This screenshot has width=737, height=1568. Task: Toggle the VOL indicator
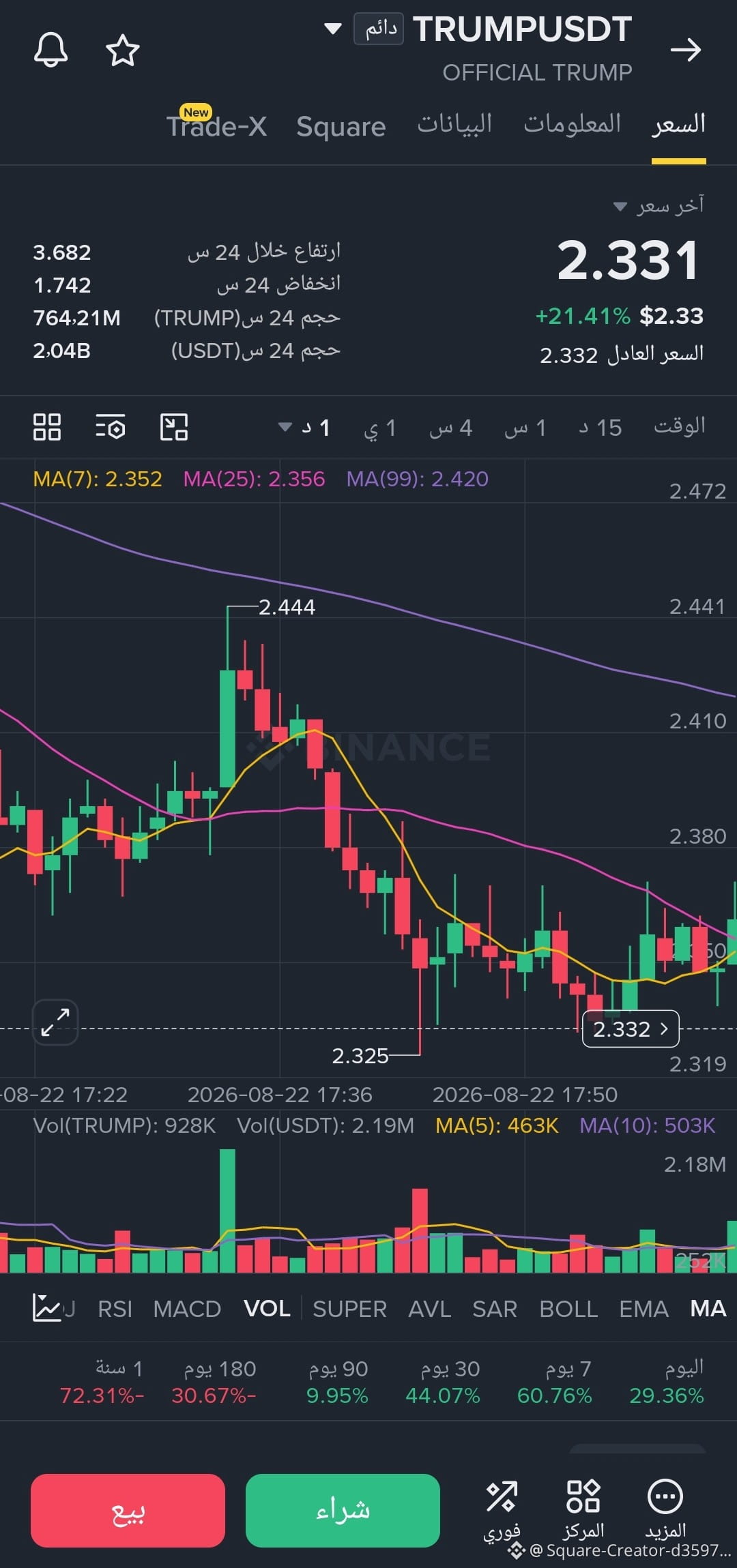click(267, 1308)
